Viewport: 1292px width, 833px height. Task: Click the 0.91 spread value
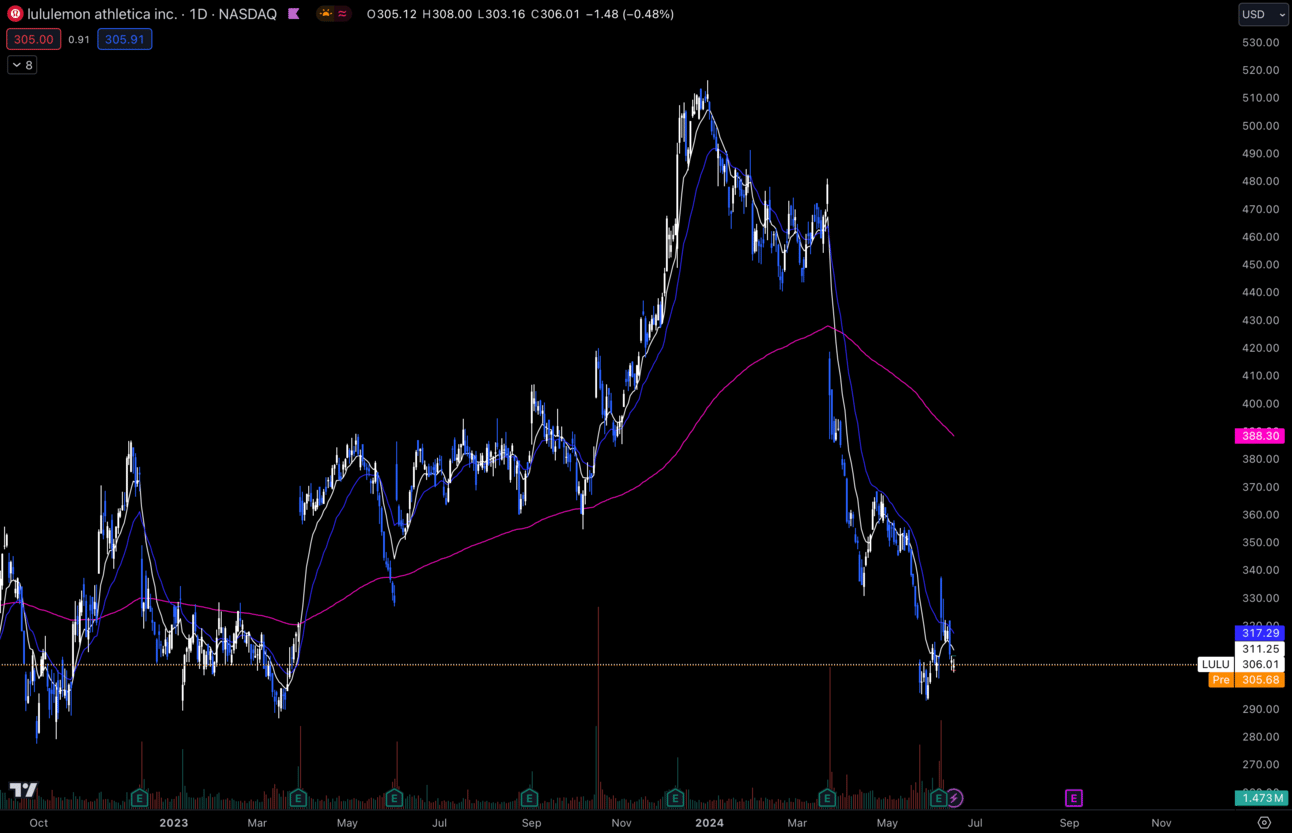79,40
